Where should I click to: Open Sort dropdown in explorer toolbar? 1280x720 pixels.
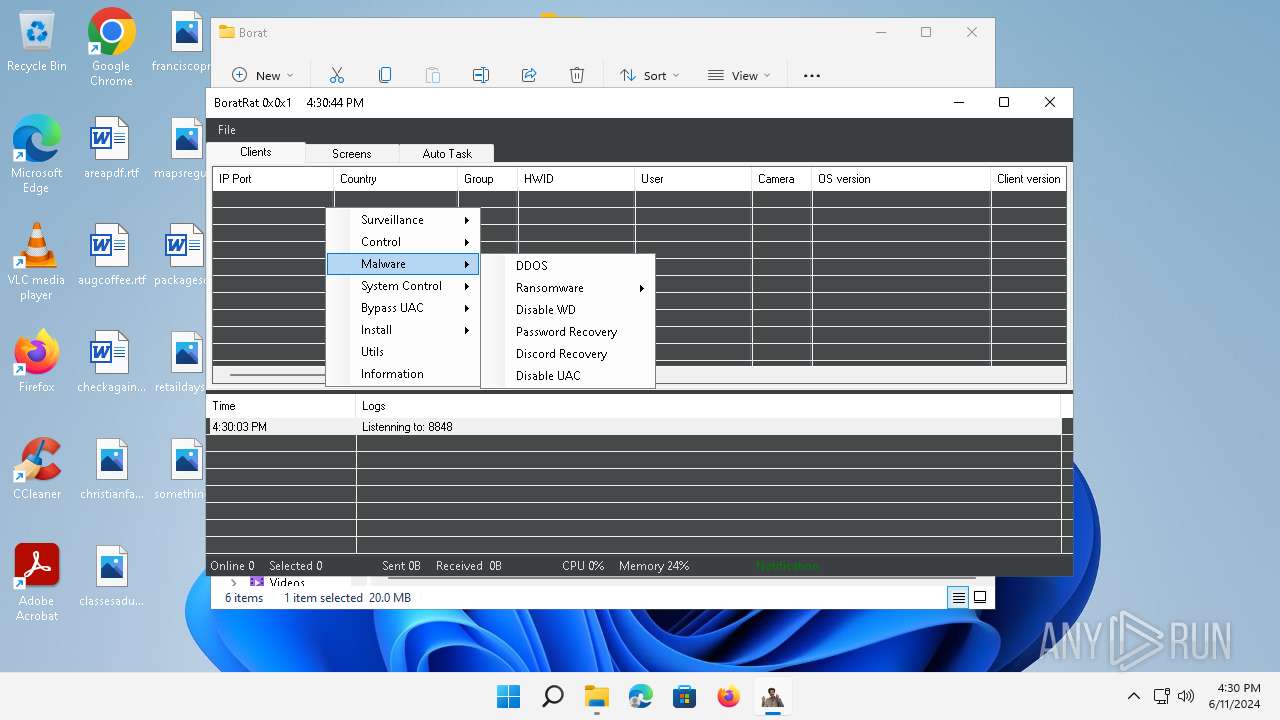(649, 75)
